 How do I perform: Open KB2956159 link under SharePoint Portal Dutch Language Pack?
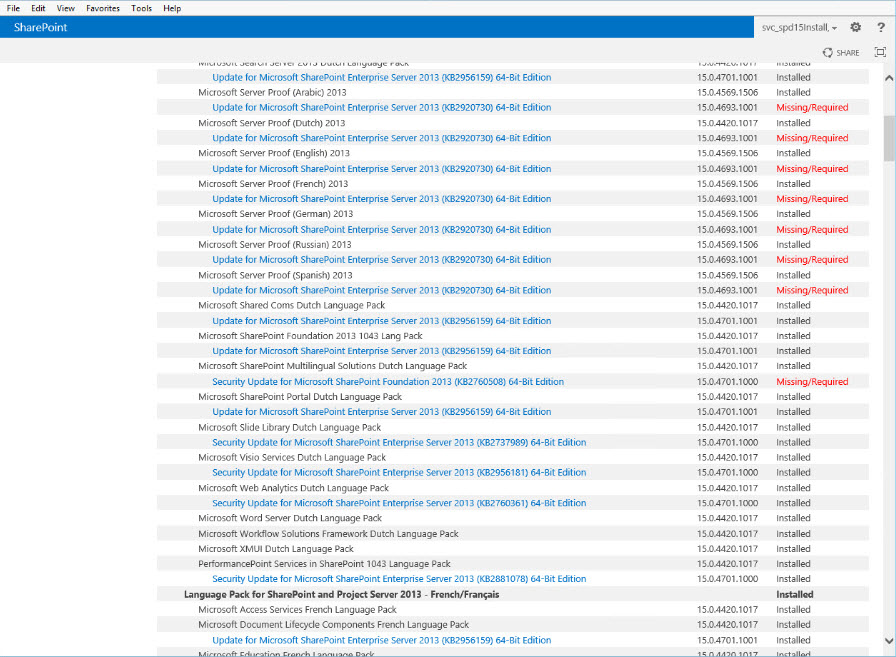point(382,412)
